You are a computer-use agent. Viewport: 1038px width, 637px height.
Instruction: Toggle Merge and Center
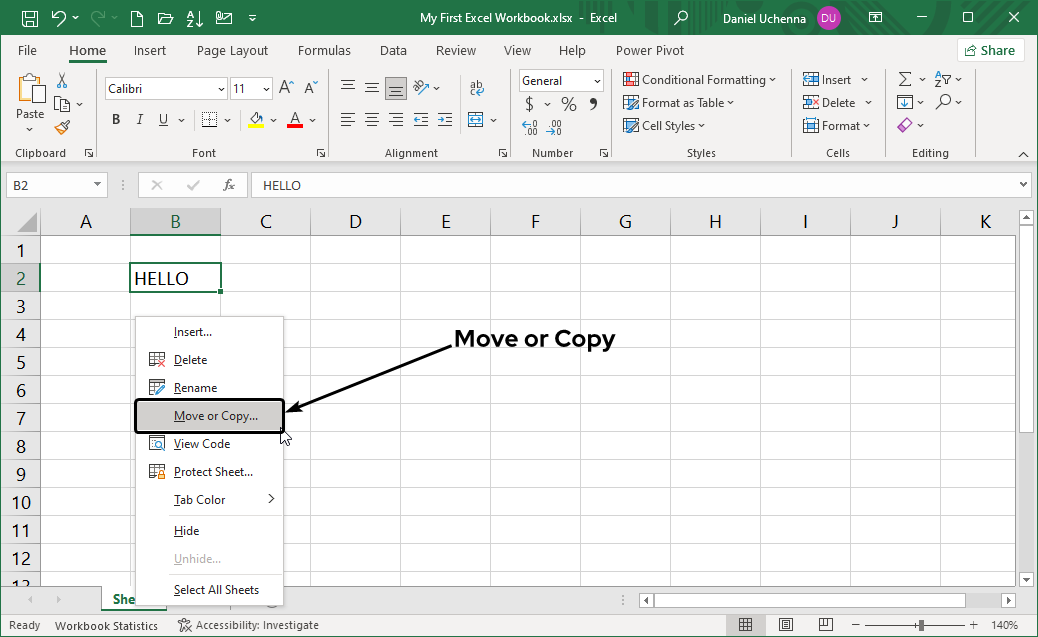pyautogui.click(x=477, y=119)
